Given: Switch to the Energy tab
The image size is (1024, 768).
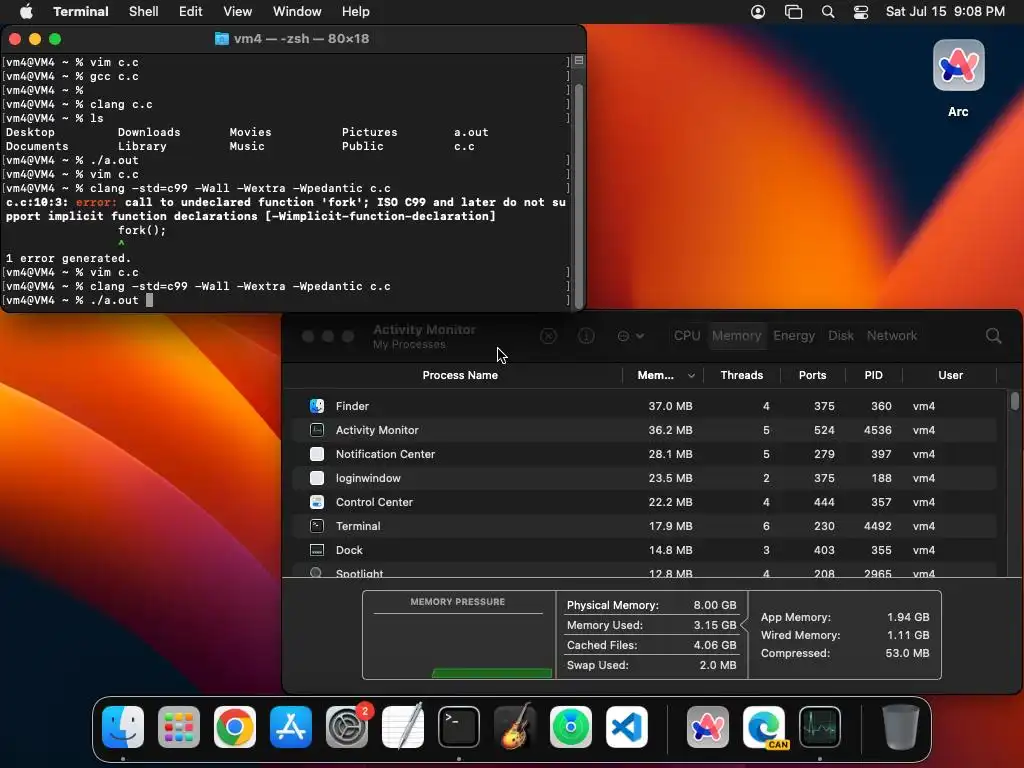Looking at the screenshot, I should (793, 336).
